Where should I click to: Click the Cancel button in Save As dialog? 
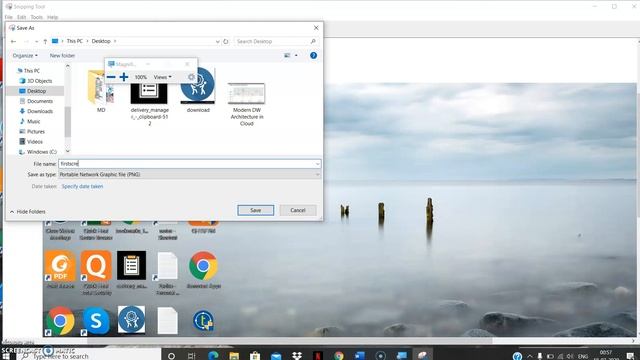pos(298,210)
